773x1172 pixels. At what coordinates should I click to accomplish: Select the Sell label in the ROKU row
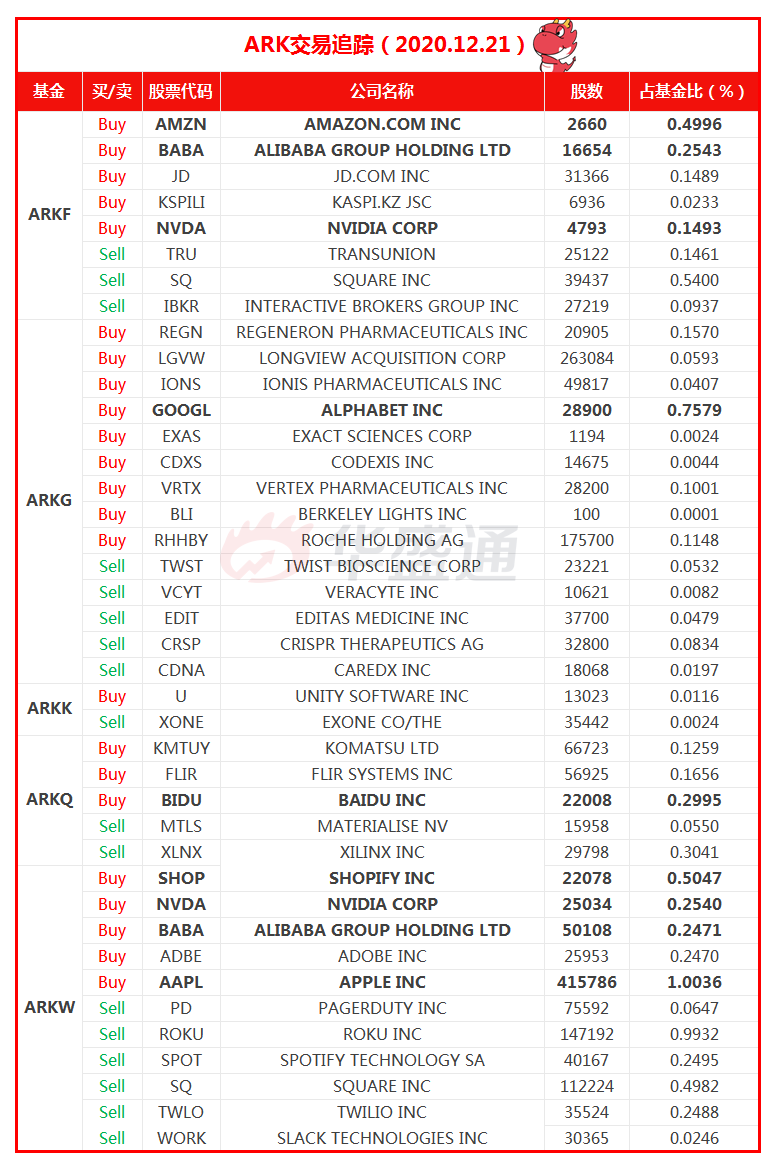click(112, 1034)
